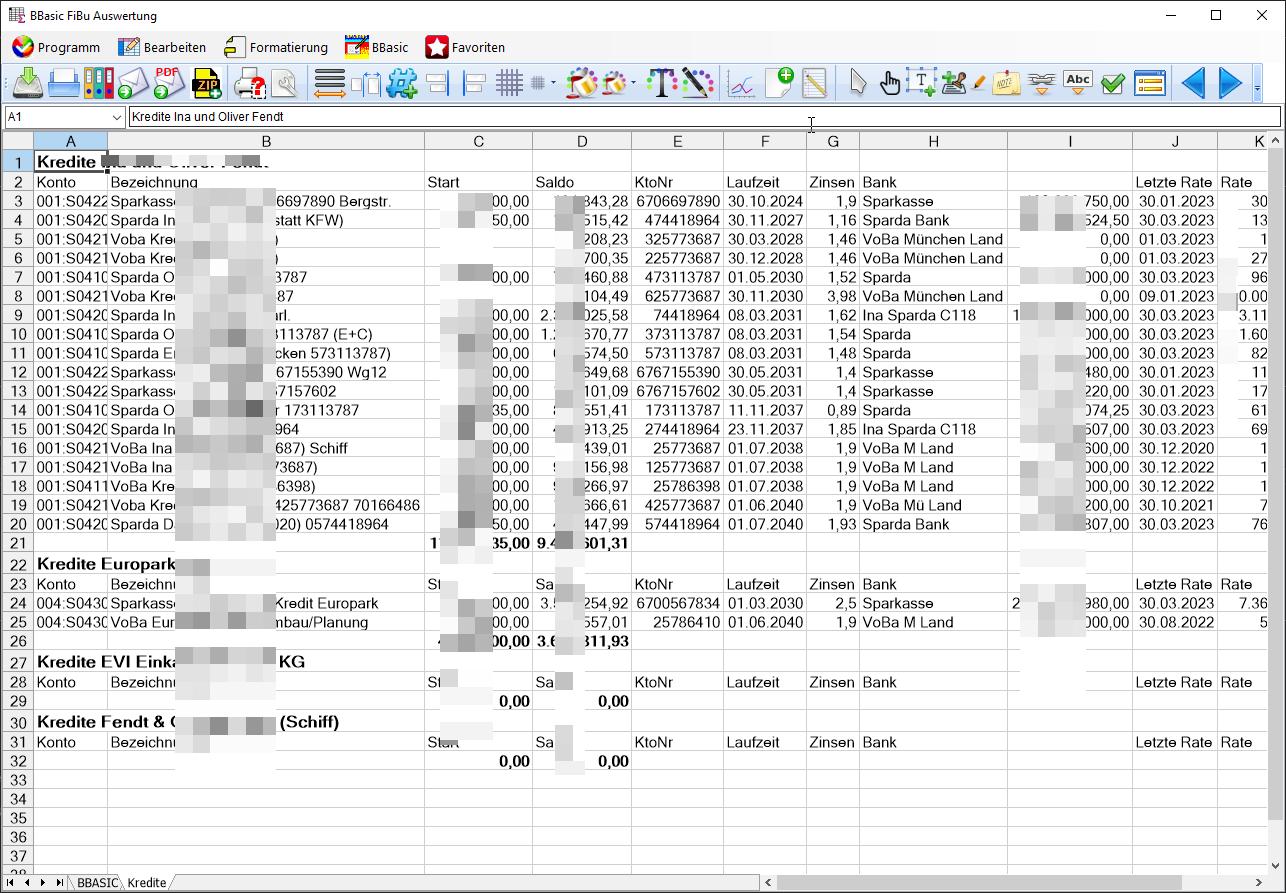Switch to the BBASIC sheet tab
The width and height of the screenshot is (1286, 893).
[97, 883]
